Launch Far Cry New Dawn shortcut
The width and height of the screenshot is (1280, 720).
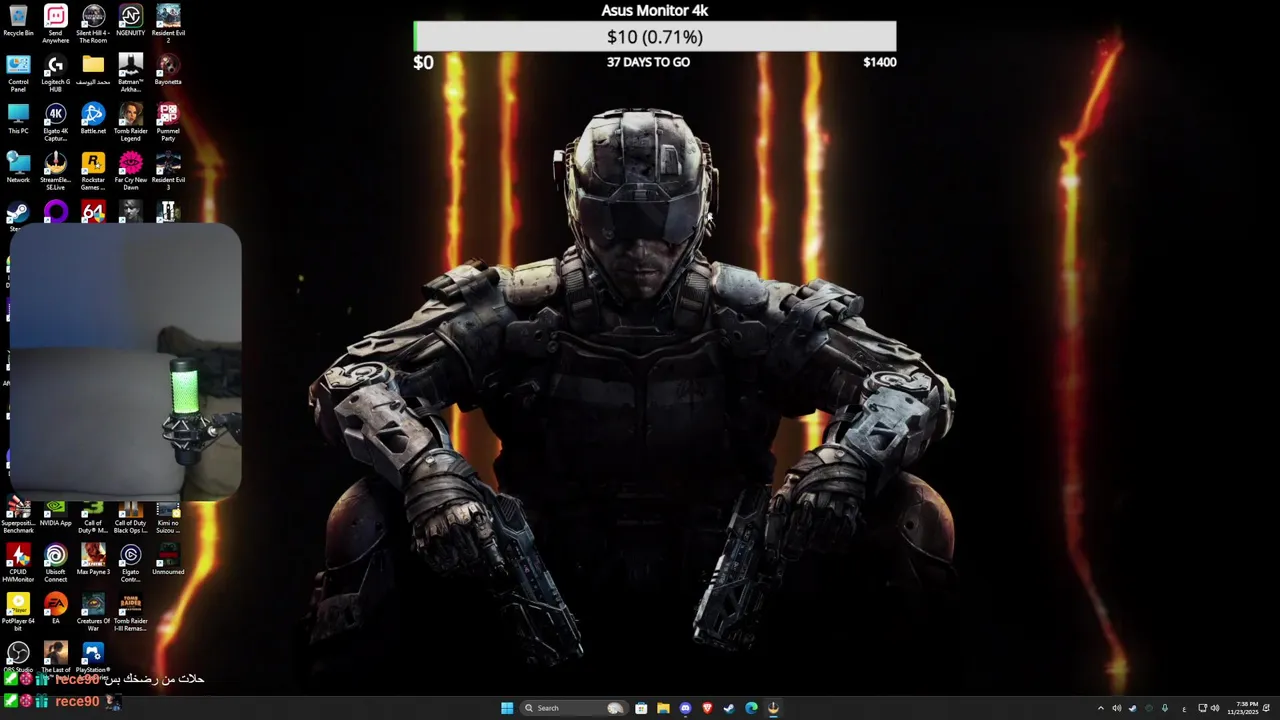[x=130, y=171]
